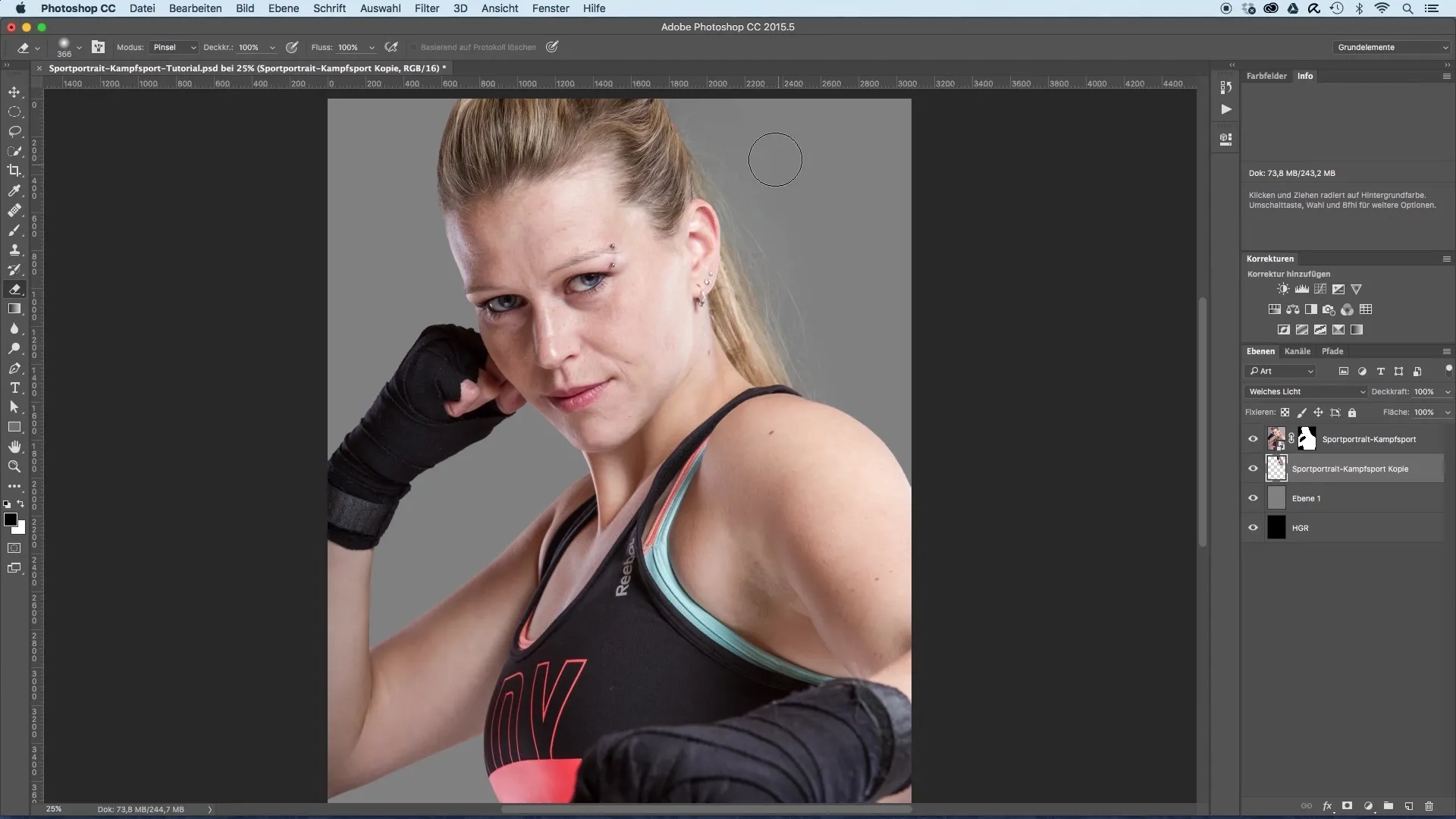Click the delete layer trash icon

point(1429,806)
